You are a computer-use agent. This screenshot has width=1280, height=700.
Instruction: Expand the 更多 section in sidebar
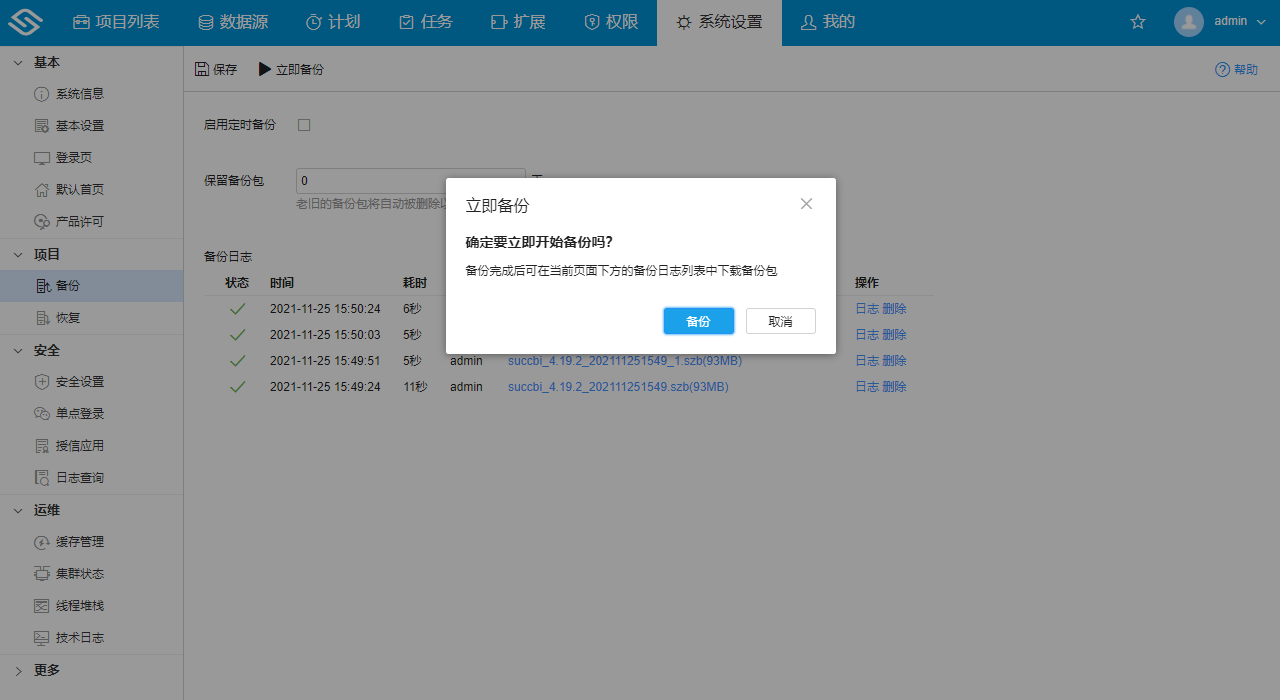(17, 670)
